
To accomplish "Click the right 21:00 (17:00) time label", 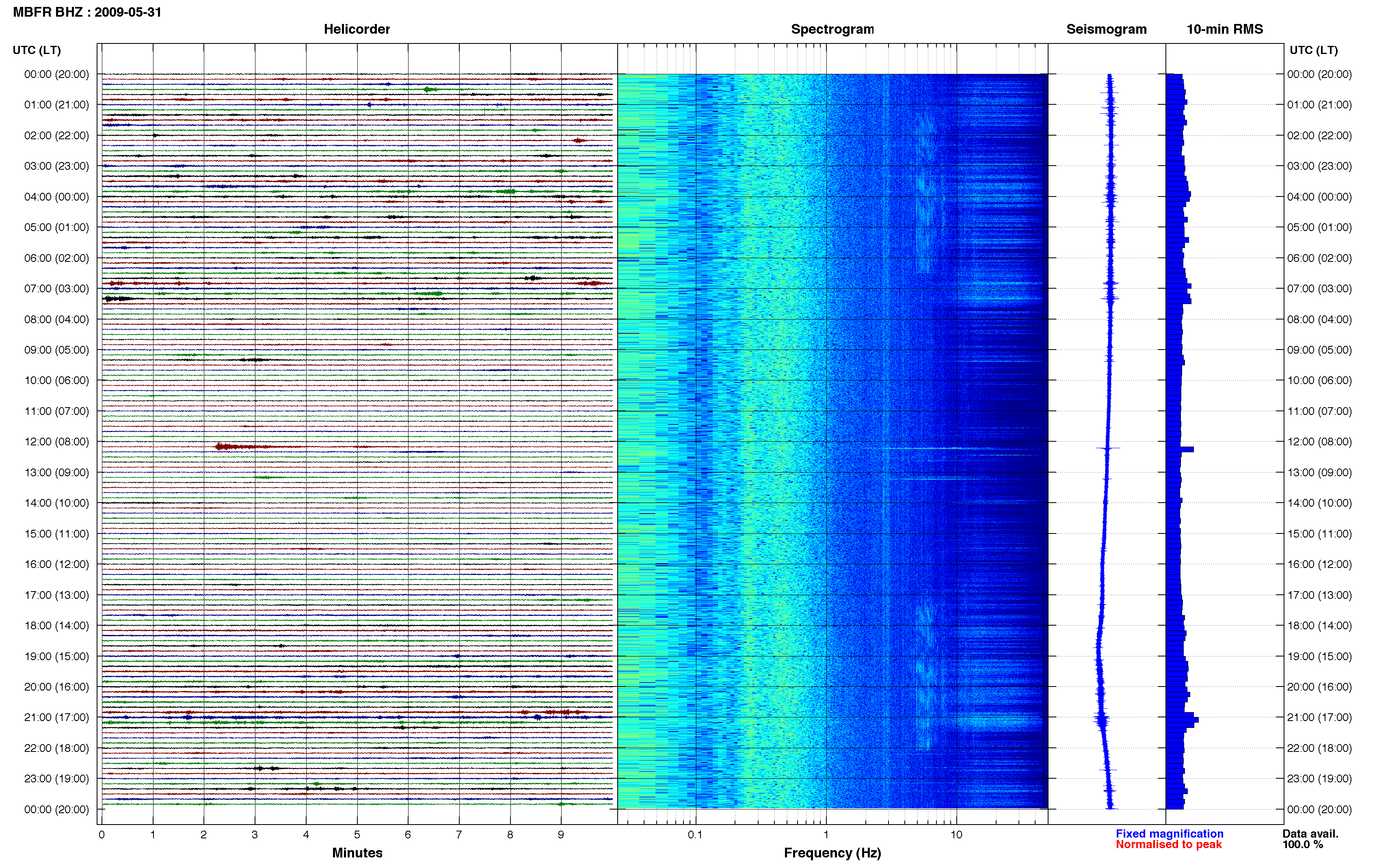I will tap(1319, 718).
